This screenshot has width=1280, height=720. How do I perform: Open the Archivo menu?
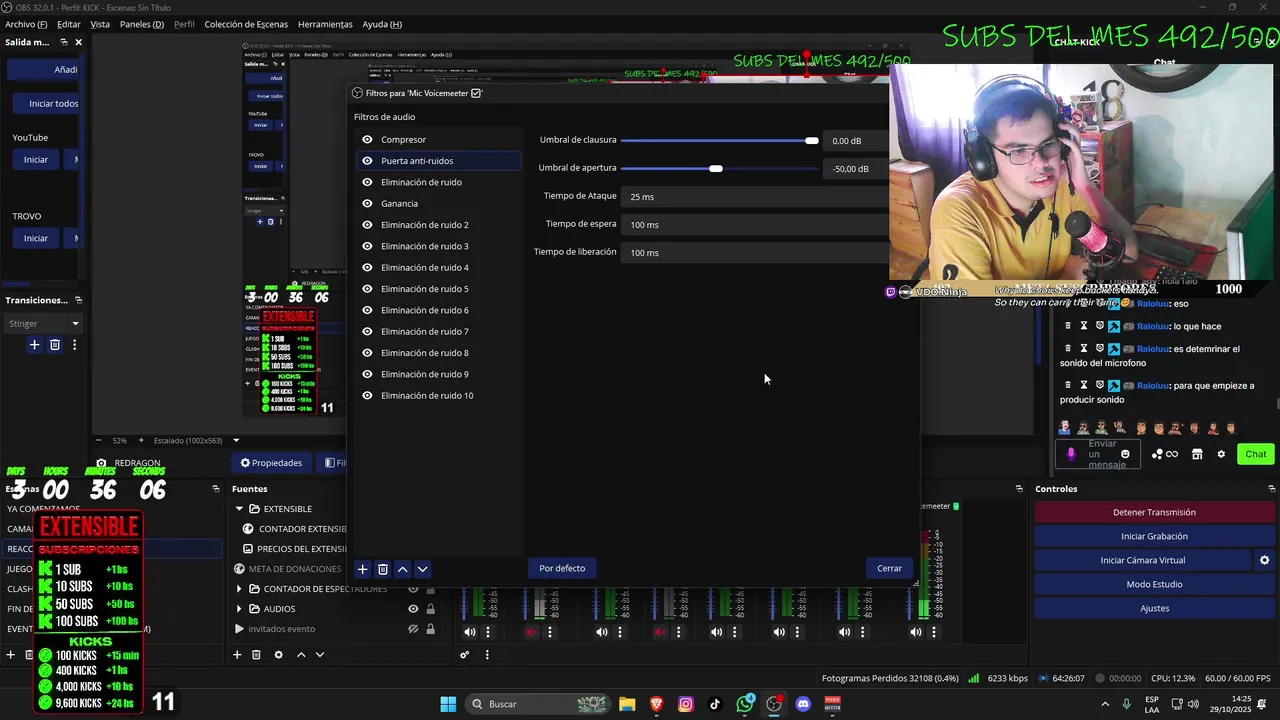pos(26,24)
